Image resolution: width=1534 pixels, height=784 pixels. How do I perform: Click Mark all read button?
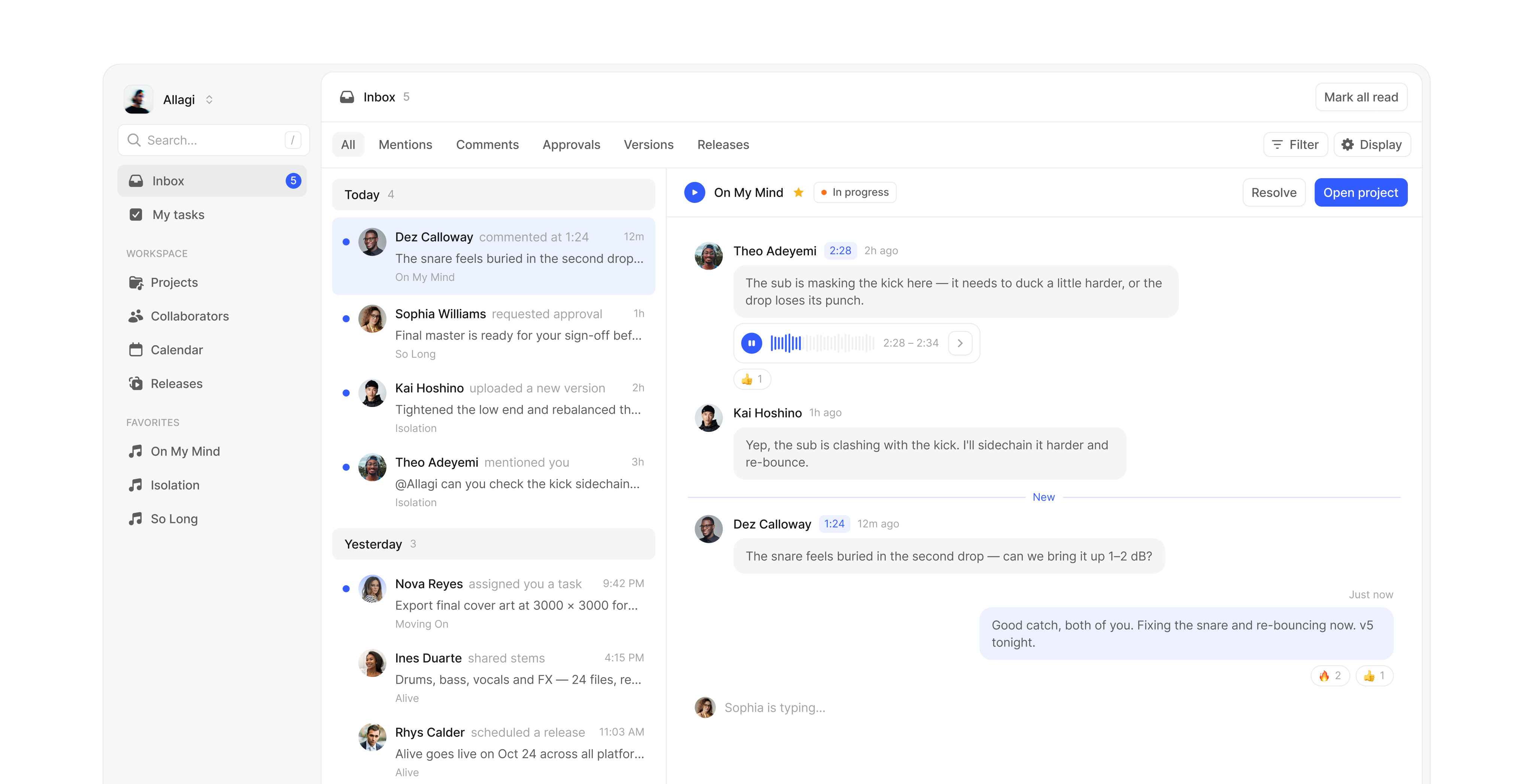[x=1361, y=97]
